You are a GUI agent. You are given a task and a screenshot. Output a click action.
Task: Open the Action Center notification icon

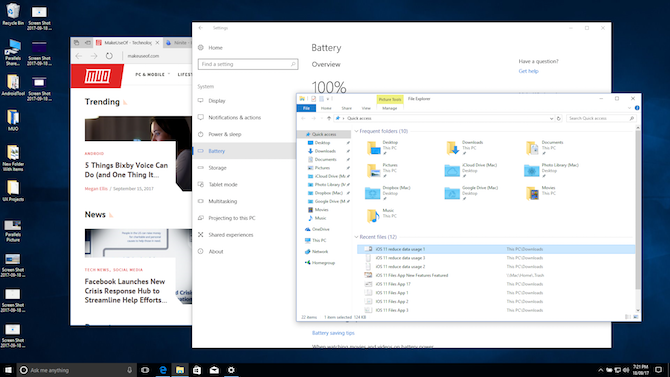pyautogui.click(x=658, y=370)
